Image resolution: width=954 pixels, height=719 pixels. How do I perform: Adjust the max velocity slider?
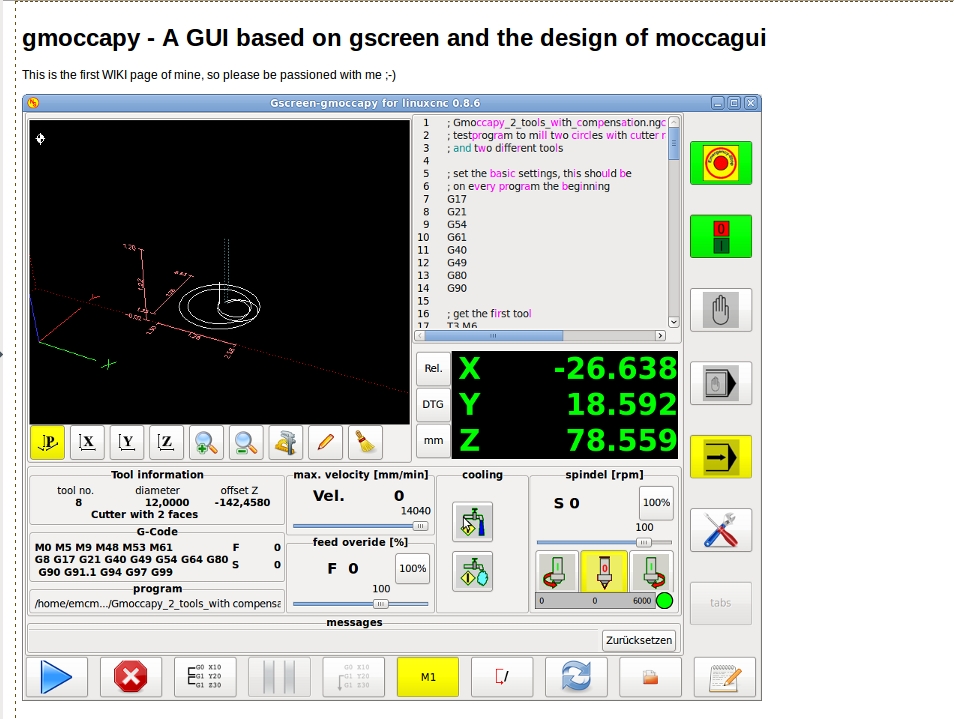pyautogui.click(x=361, y=526)
